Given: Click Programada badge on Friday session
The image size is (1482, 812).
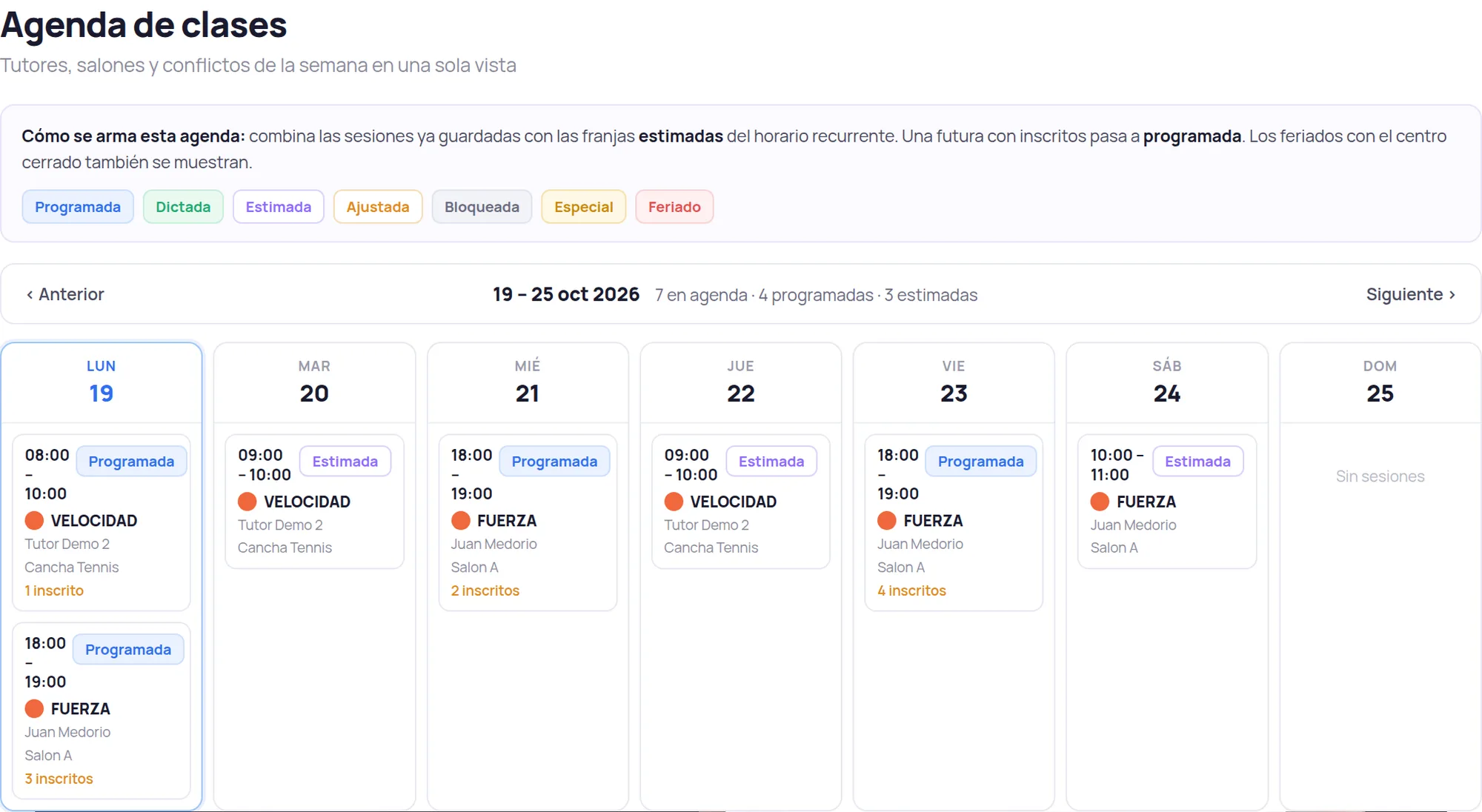Looking at the screenshot, I should pyautogui.click(x=981, y=462).
